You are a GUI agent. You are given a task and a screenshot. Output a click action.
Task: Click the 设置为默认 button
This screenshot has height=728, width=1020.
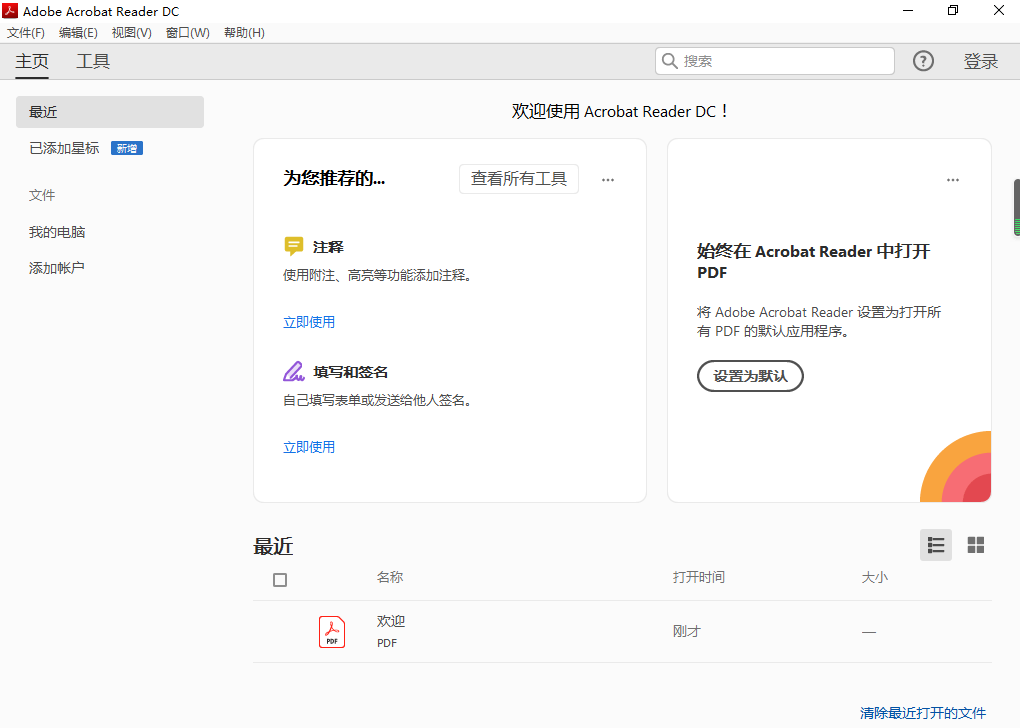[x=750, y=376]
